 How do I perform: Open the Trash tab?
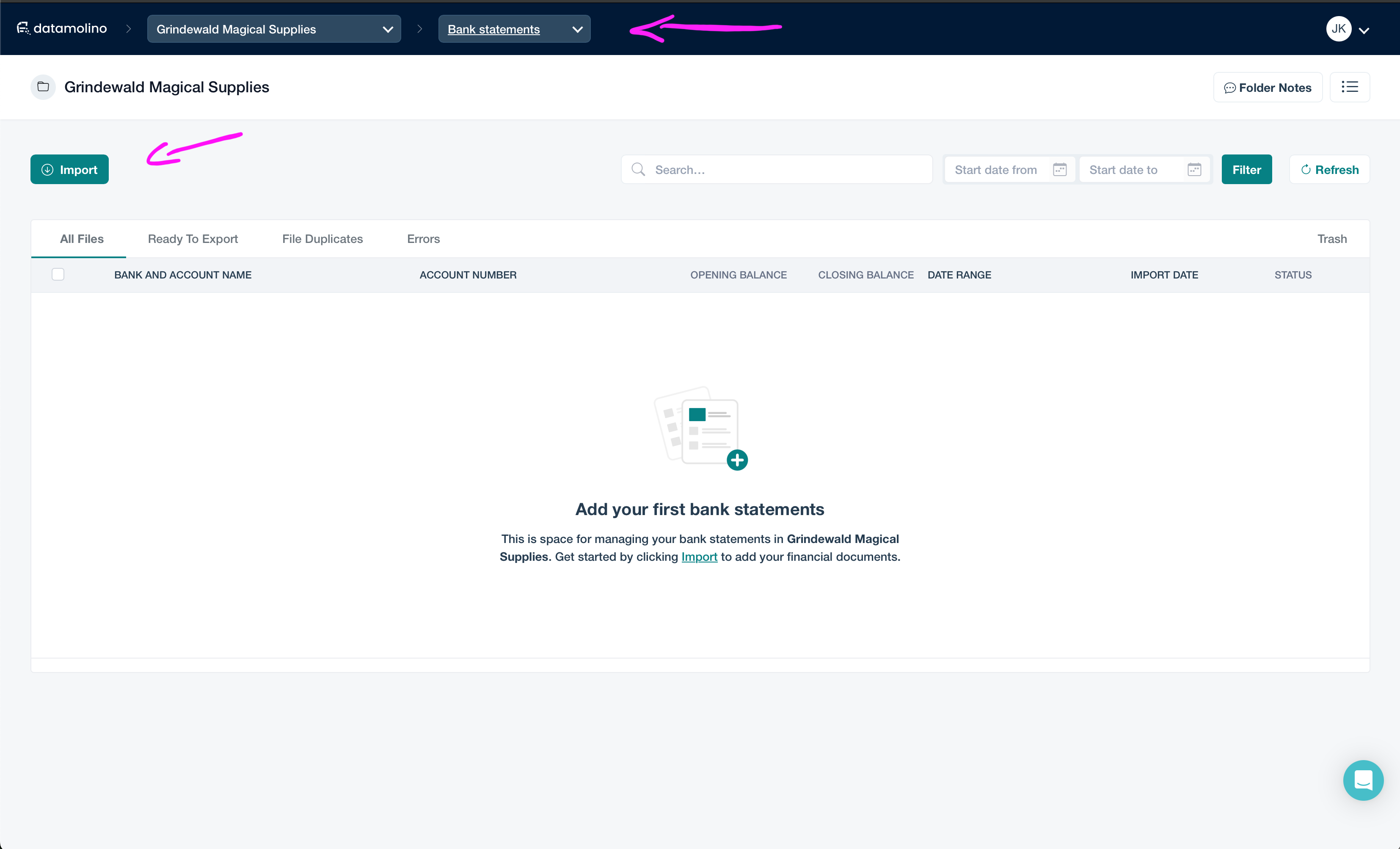1332,239
